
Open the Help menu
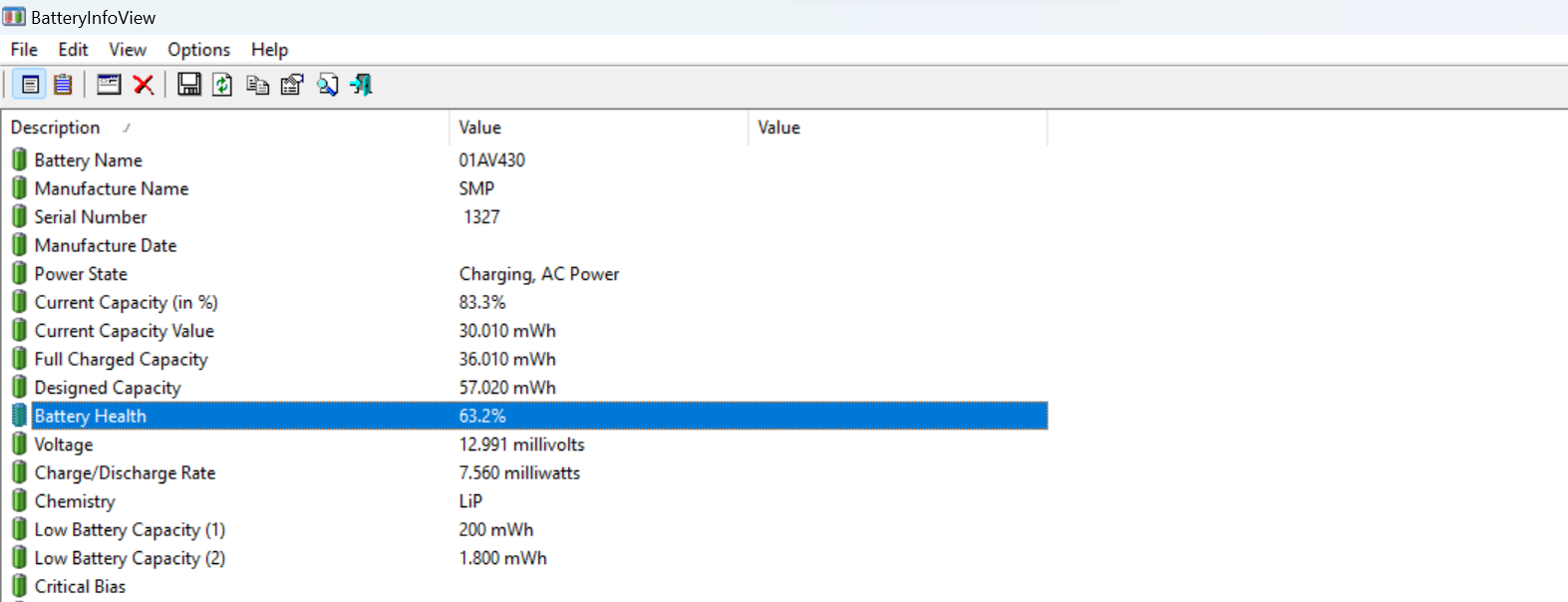point(269,49)
